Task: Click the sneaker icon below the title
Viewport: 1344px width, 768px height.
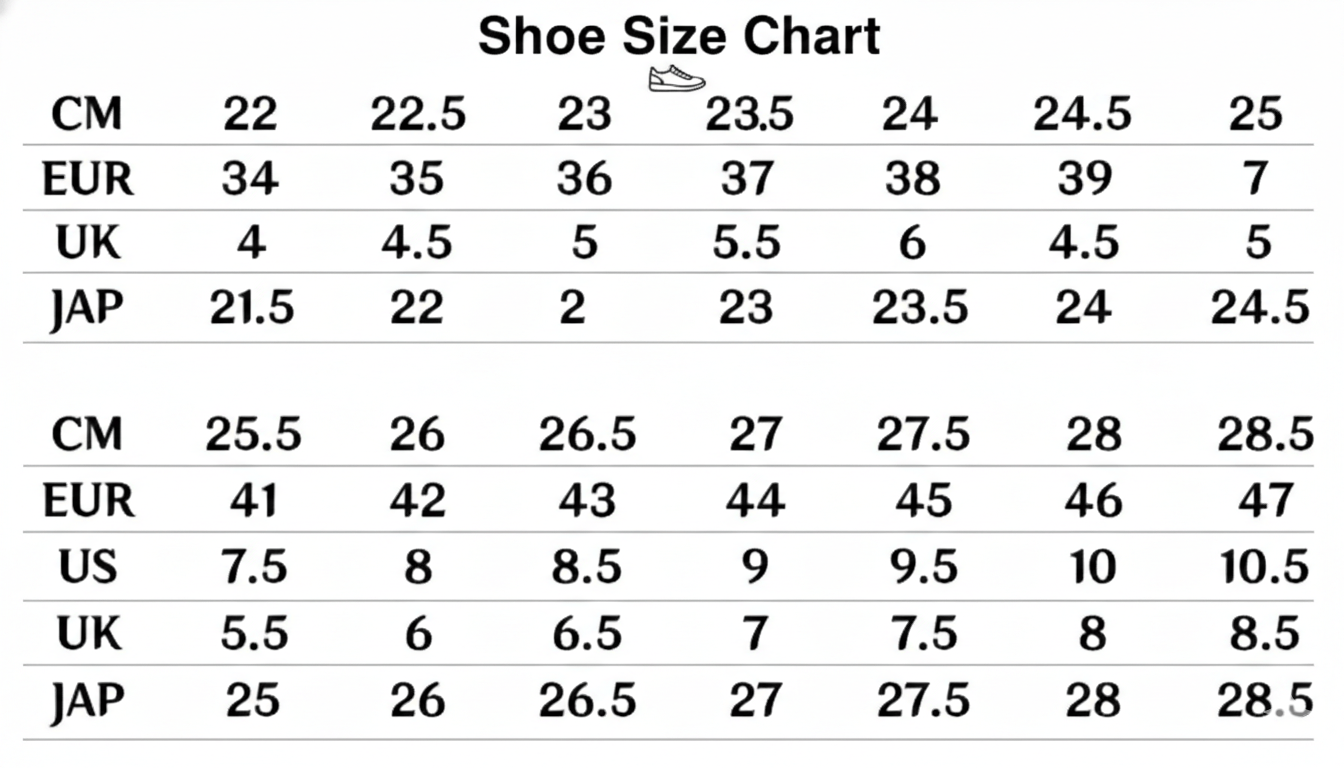Action: (x=676, y=78)
